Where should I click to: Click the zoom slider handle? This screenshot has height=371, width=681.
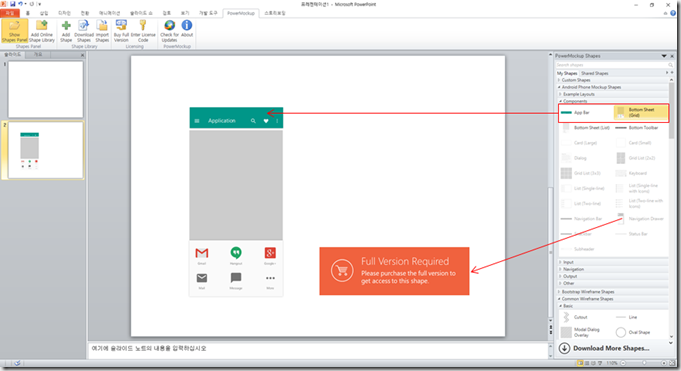pos(644,363)
